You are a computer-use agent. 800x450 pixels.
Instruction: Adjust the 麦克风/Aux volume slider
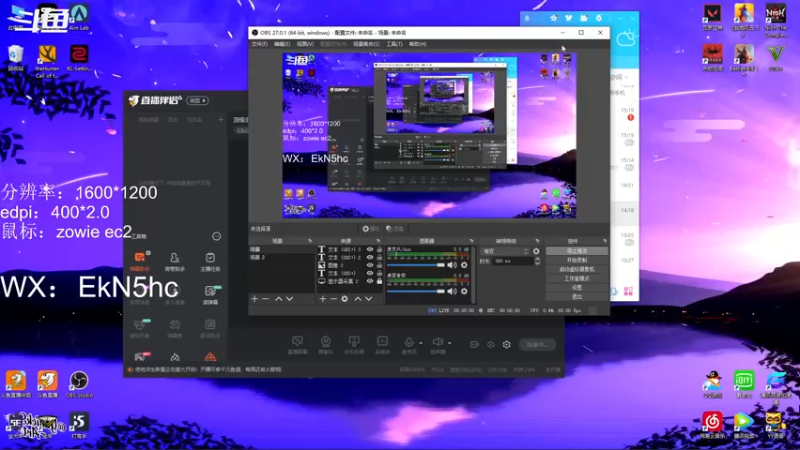coord(416,265)
